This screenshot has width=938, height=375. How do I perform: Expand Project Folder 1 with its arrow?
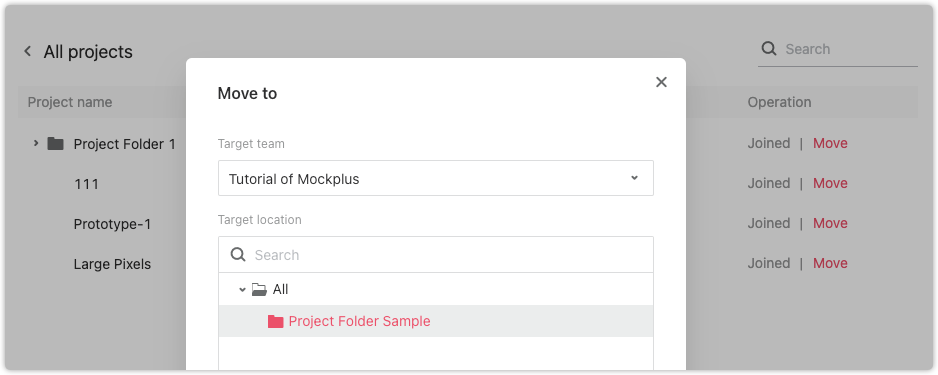(x=36, y=144)
